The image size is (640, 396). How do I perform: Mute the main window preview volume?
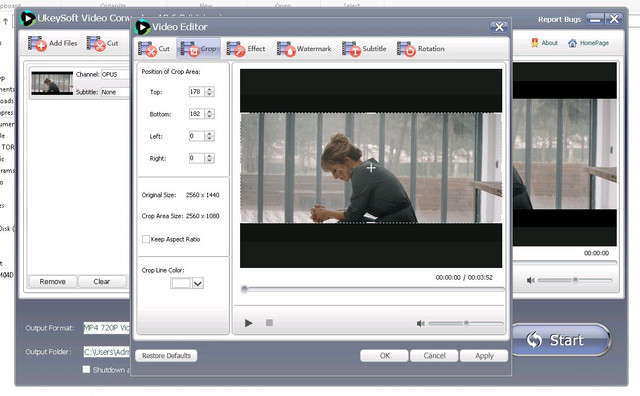point(530,280)
